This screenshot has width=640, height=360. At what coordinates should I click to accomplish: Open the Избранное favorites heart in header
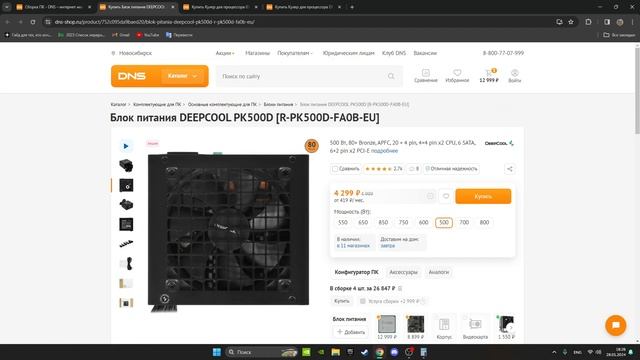pos(457,76)
